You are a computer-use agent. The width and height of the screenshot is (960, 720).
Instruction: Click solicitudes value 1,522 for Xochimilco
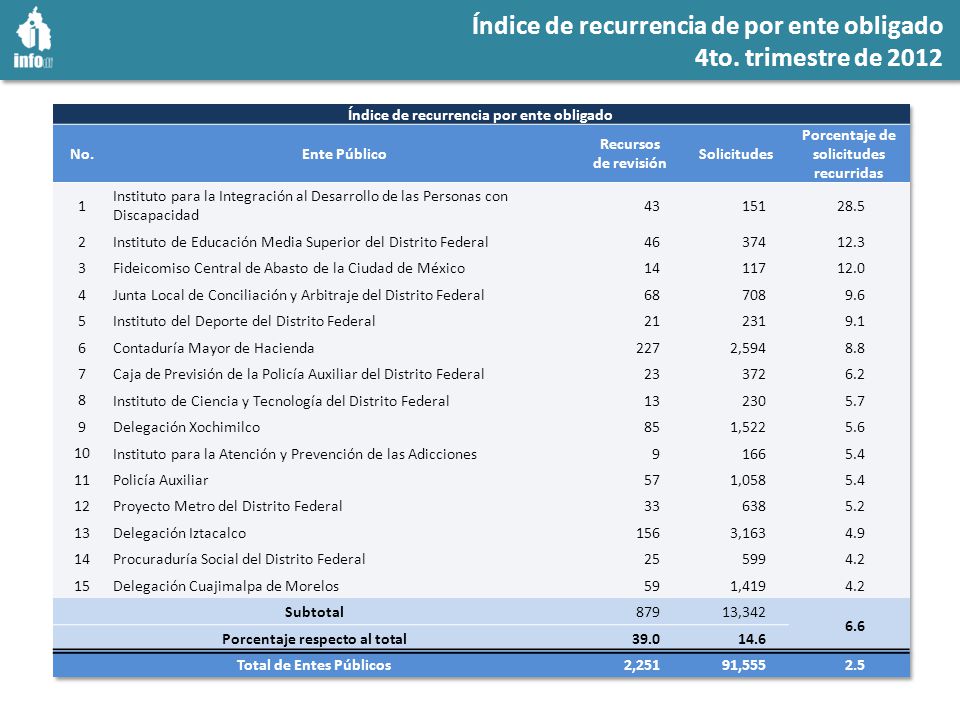coord(748,427)
